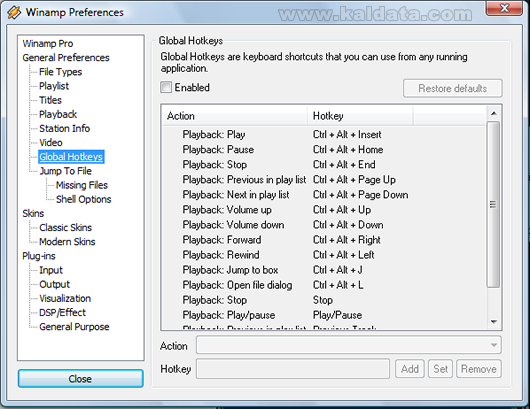Select the Plug-ins tree node
Viewport: 530px width, 409px height.
click(39, 256)
